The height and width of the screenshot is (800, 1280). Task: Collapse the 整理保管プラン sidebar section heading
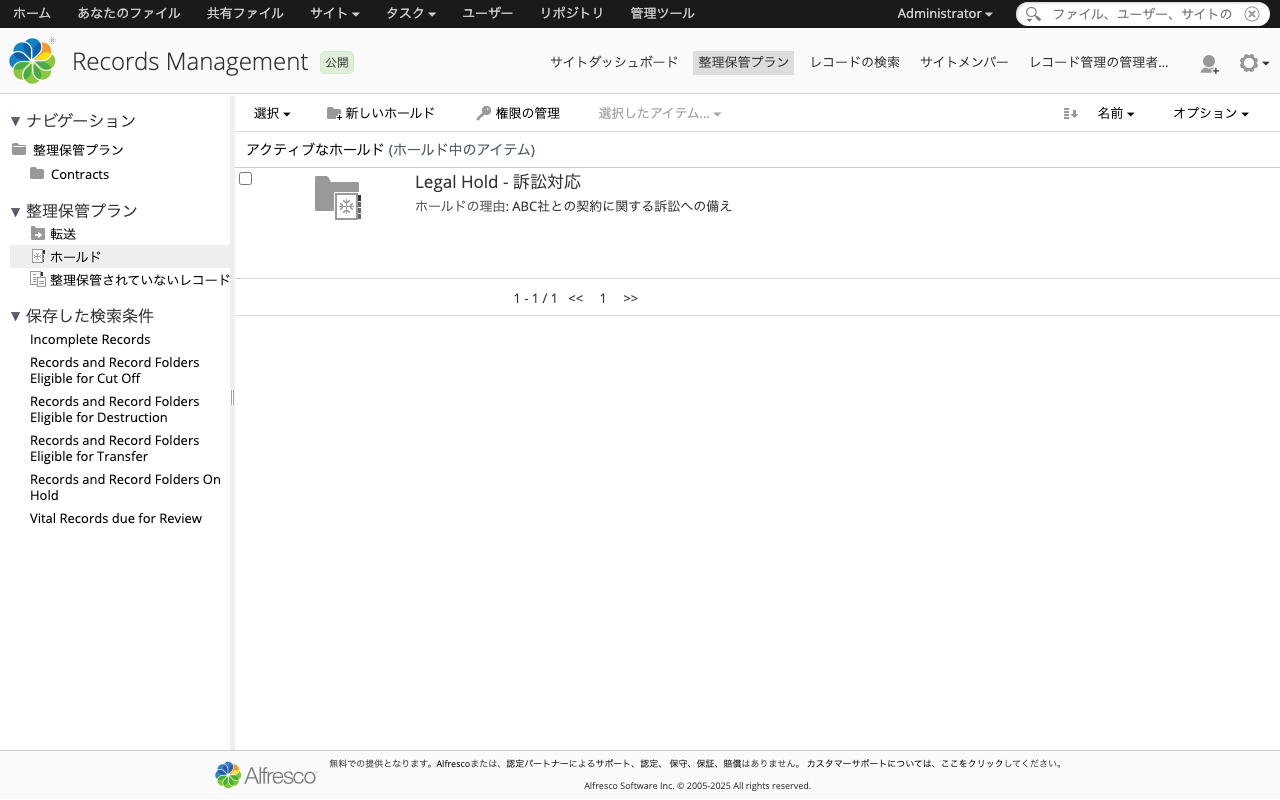point(74,211)
